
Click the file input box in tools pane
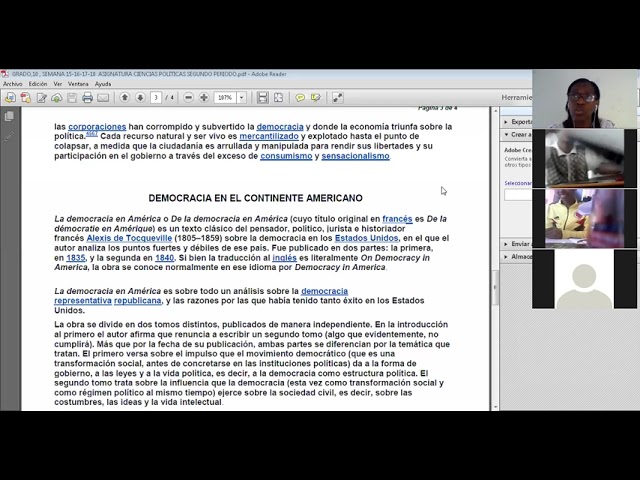click(x=518, y=195)
